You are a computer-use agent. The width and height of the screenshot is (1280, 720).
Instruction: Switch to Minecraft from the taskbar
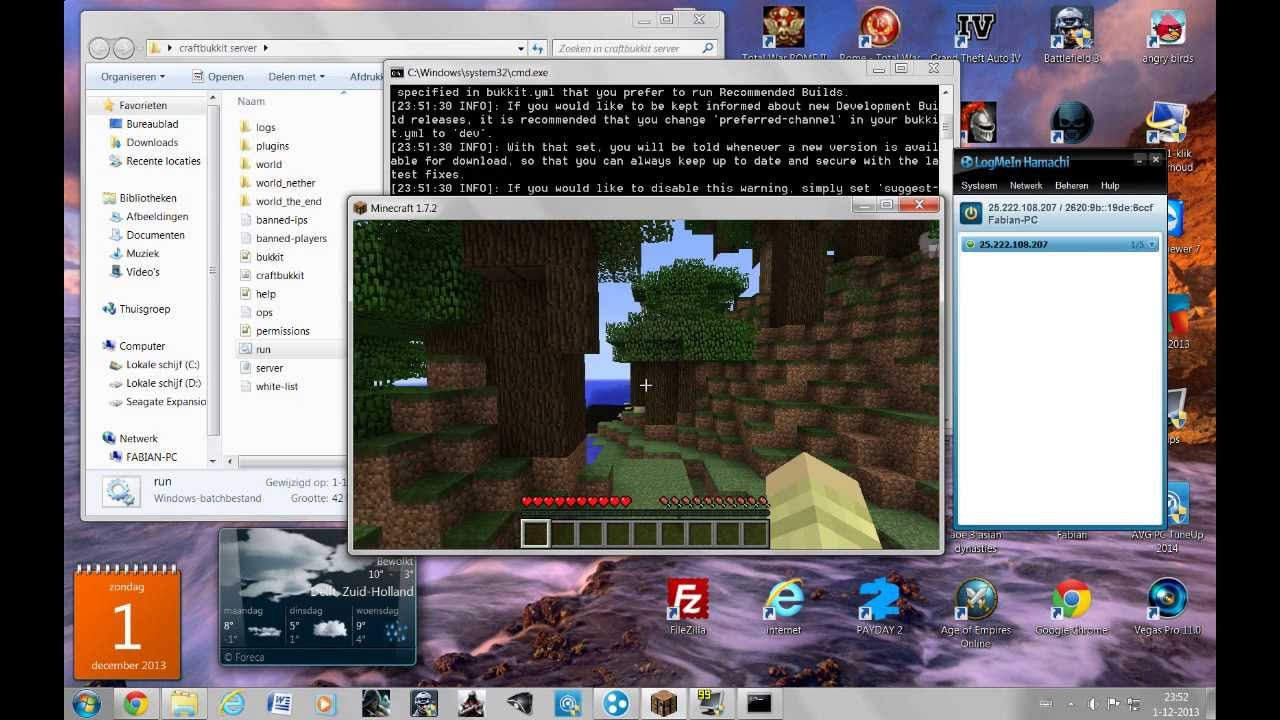click(664, 703)
